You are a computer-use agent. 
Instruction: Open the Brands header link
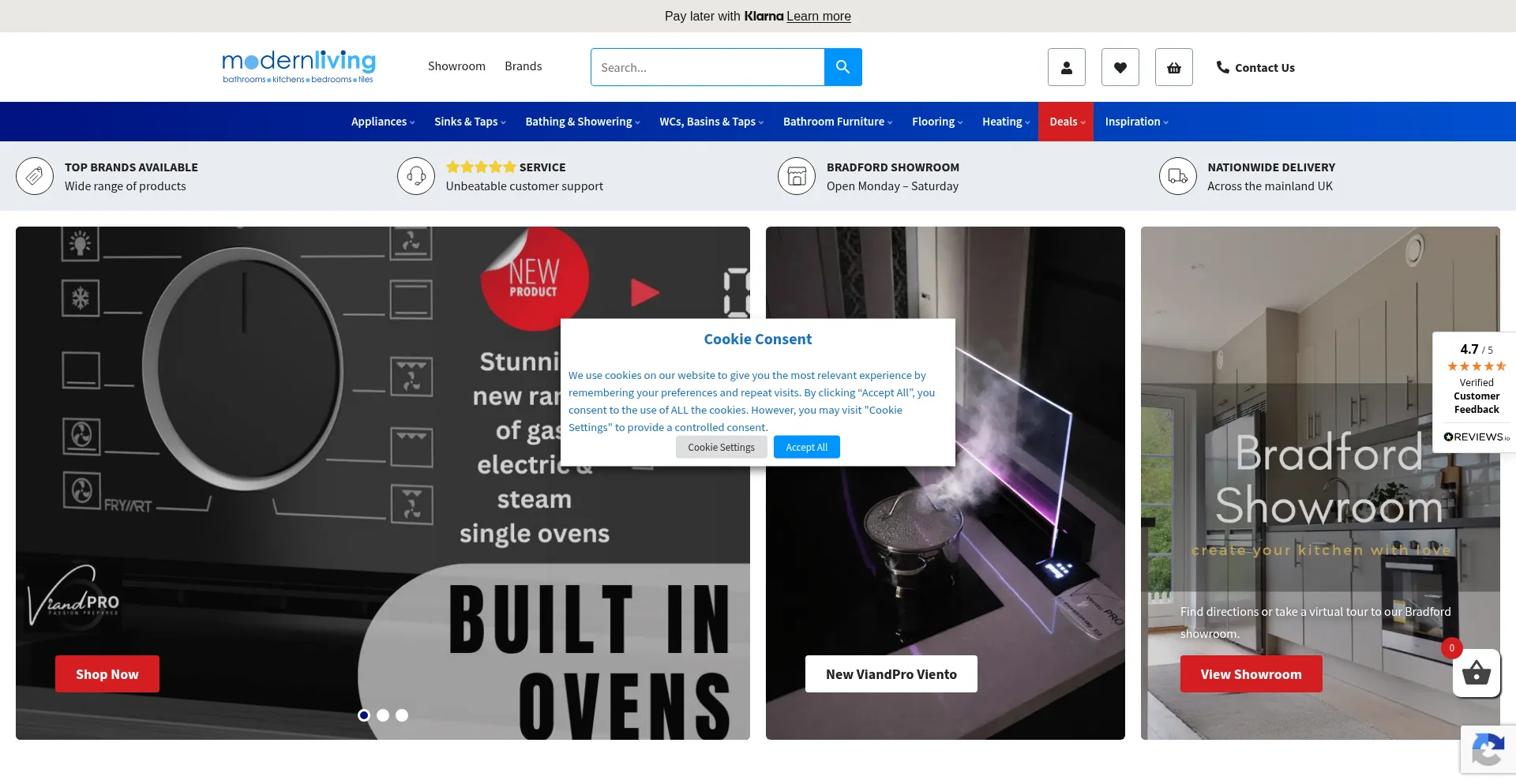click(523, 66)
